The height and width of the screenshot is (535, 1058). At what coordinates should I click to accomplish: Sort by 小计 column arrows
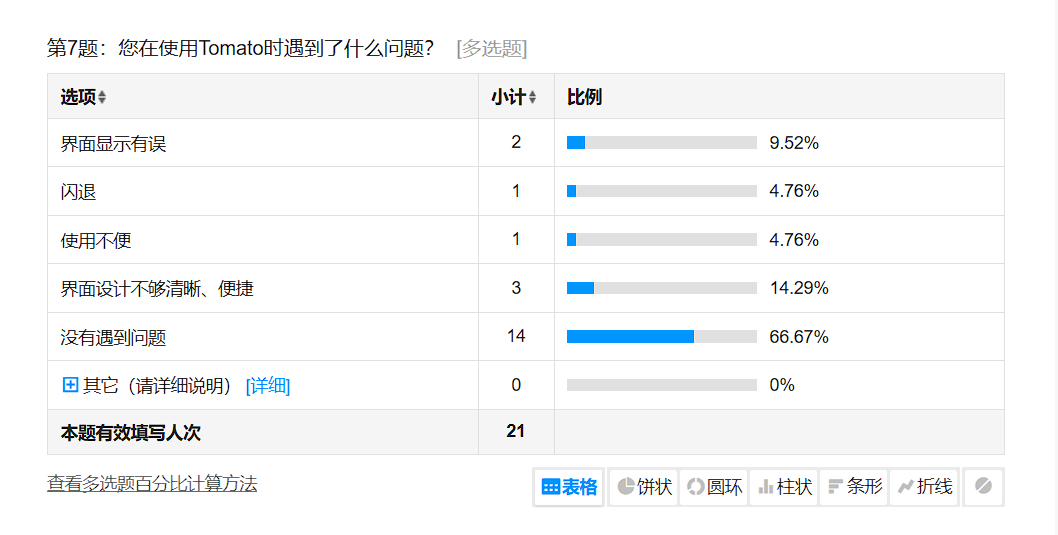532,98
